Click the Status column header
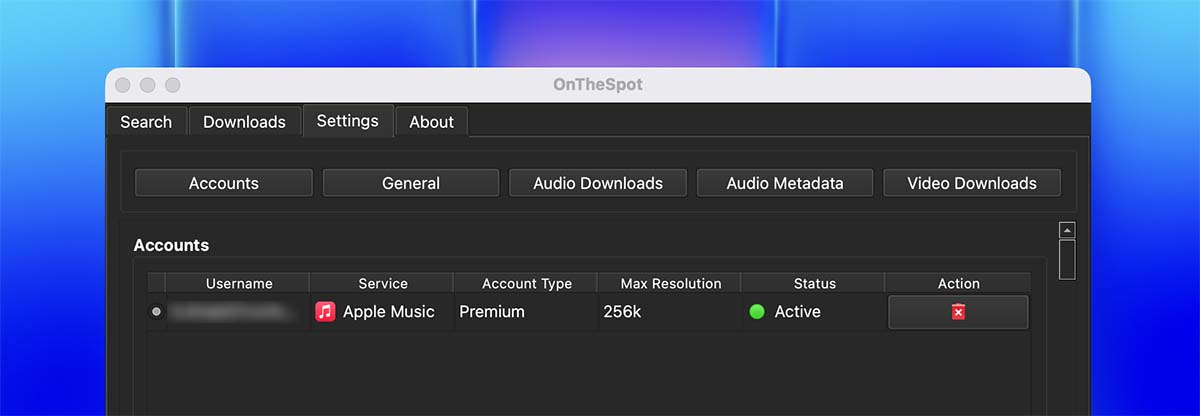Image resolution: width=1200 pixels, height=416 pixels. pyautogui.click(x=815, y=283)
